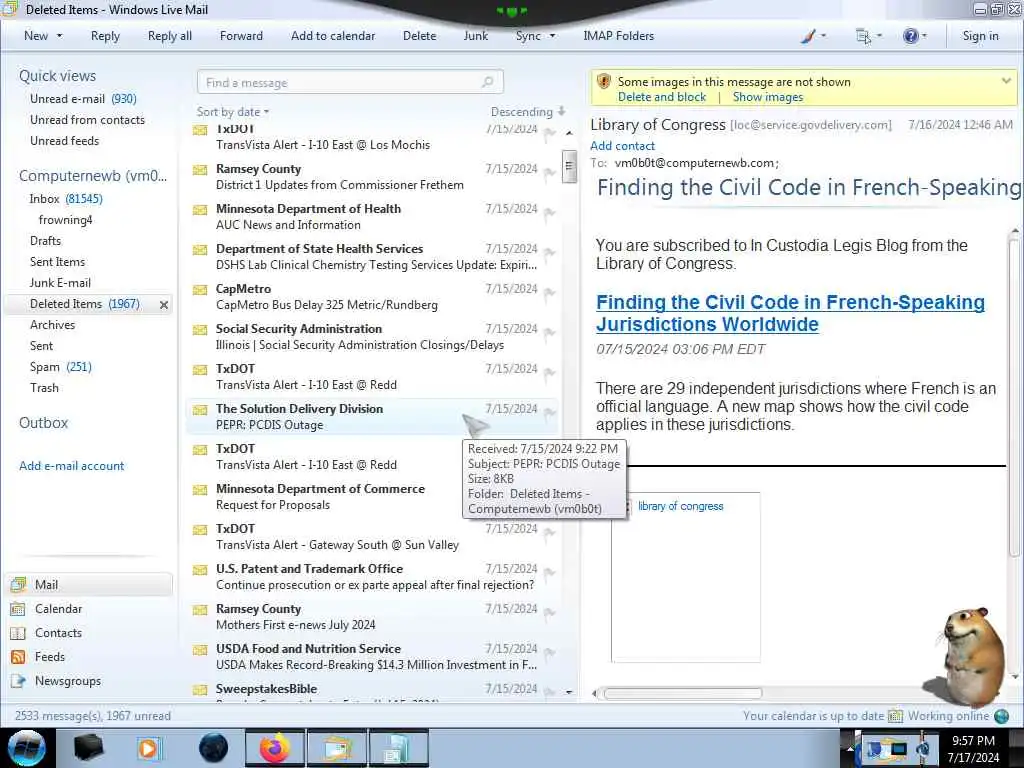Click envelope icon of U.S. Patent and Trademark message
The height and width of the screenshot is (768, 1024).
200,570
